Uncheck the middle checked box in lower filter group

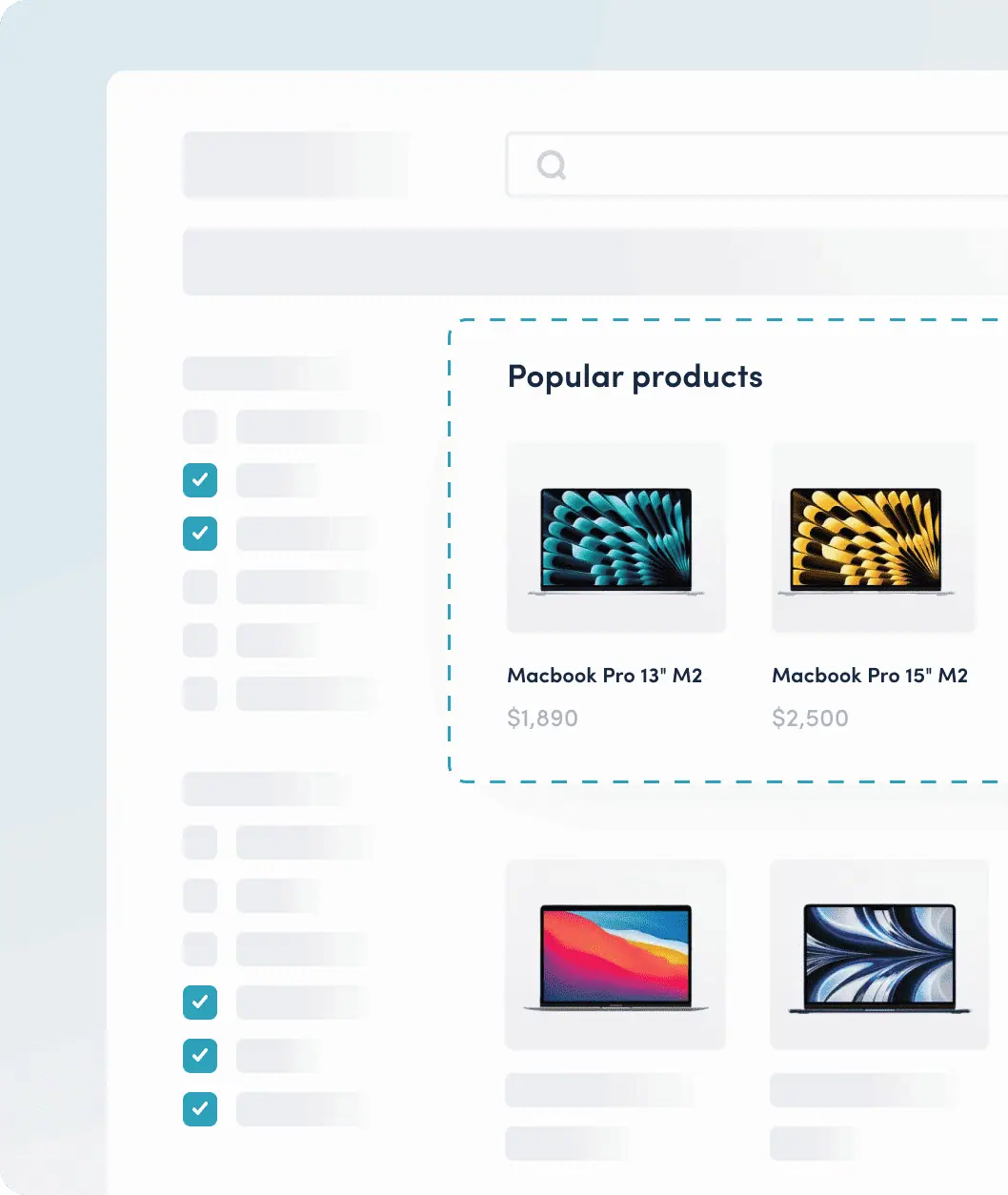click(x=200, y=1056)
